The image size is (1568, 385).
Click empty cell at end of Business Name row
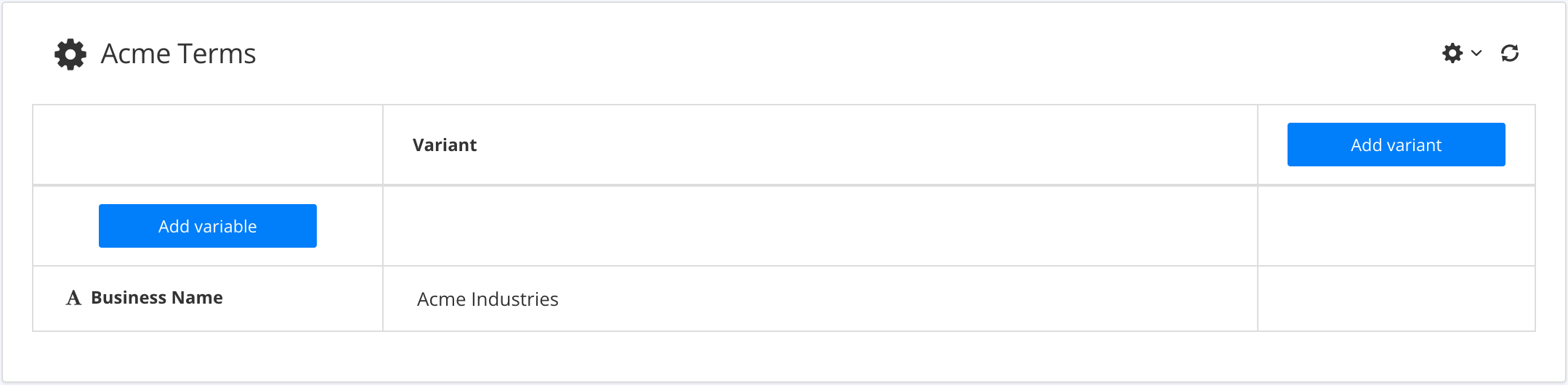pos(1396,299)
